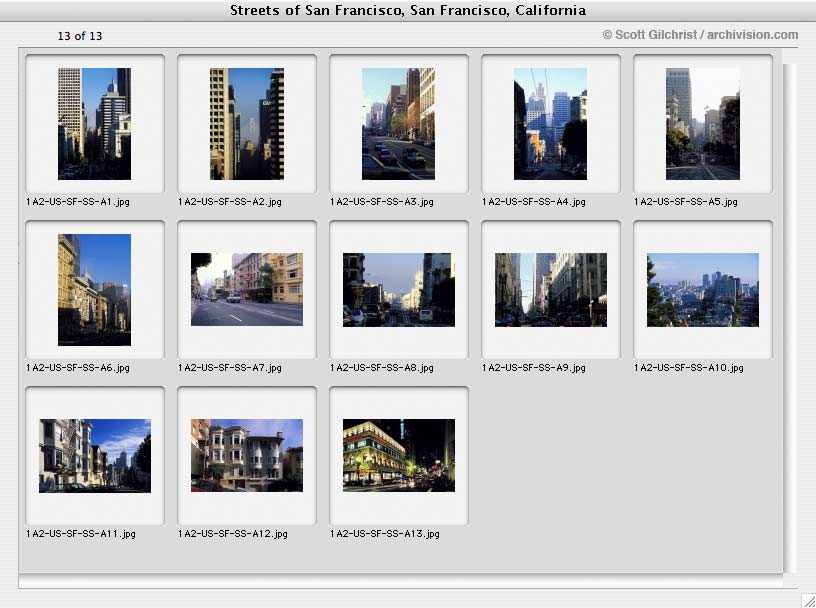Image resolution: width=816 pixels, height=608 pixels.
Task: Select the 1A2-US-SF-SS-A10.jpg skyline thumbnail
Action: tap(703, 290)
